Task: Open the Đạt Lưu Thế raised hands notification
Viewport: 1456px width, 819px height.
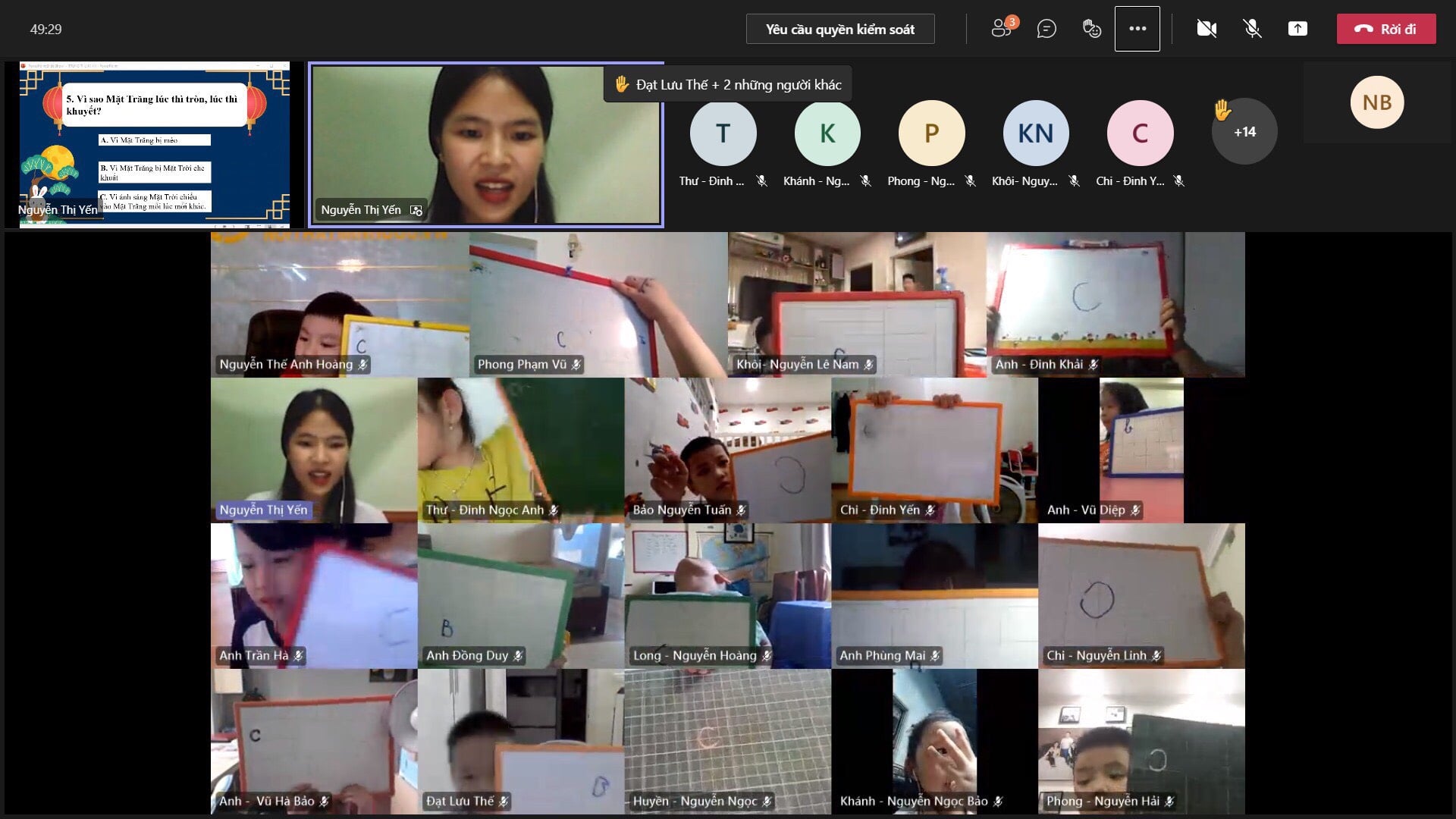Action: pos(728,85)
